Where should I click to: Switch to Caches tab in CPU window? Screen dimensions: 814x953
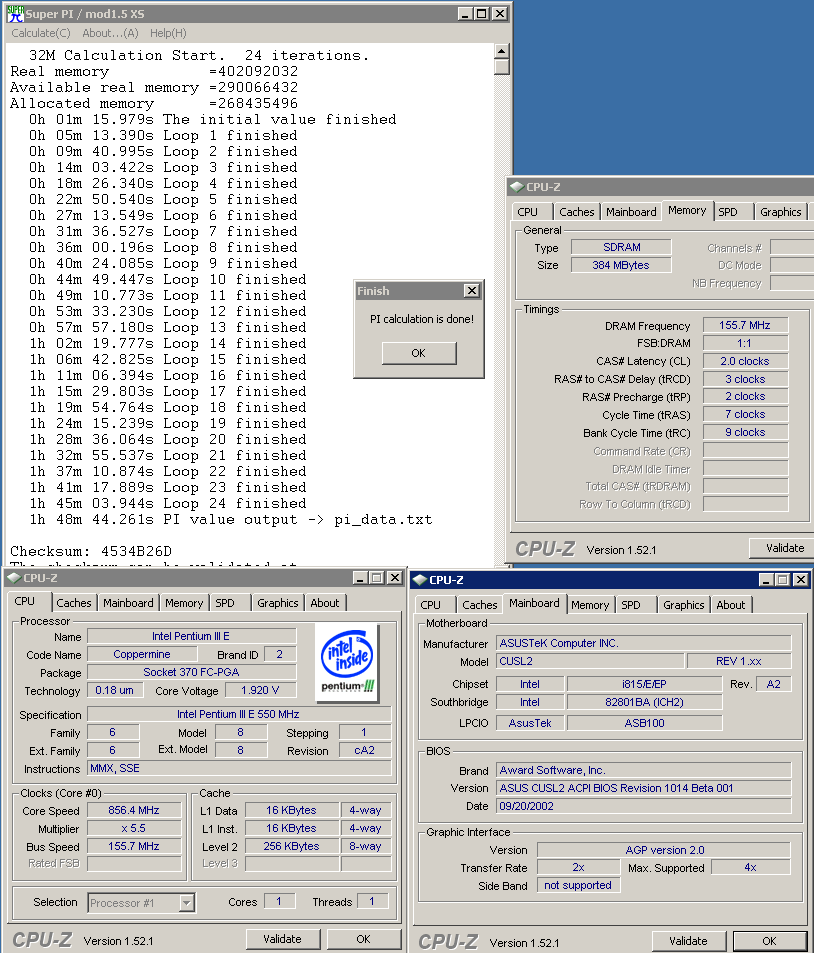click(x=73, y=603)
